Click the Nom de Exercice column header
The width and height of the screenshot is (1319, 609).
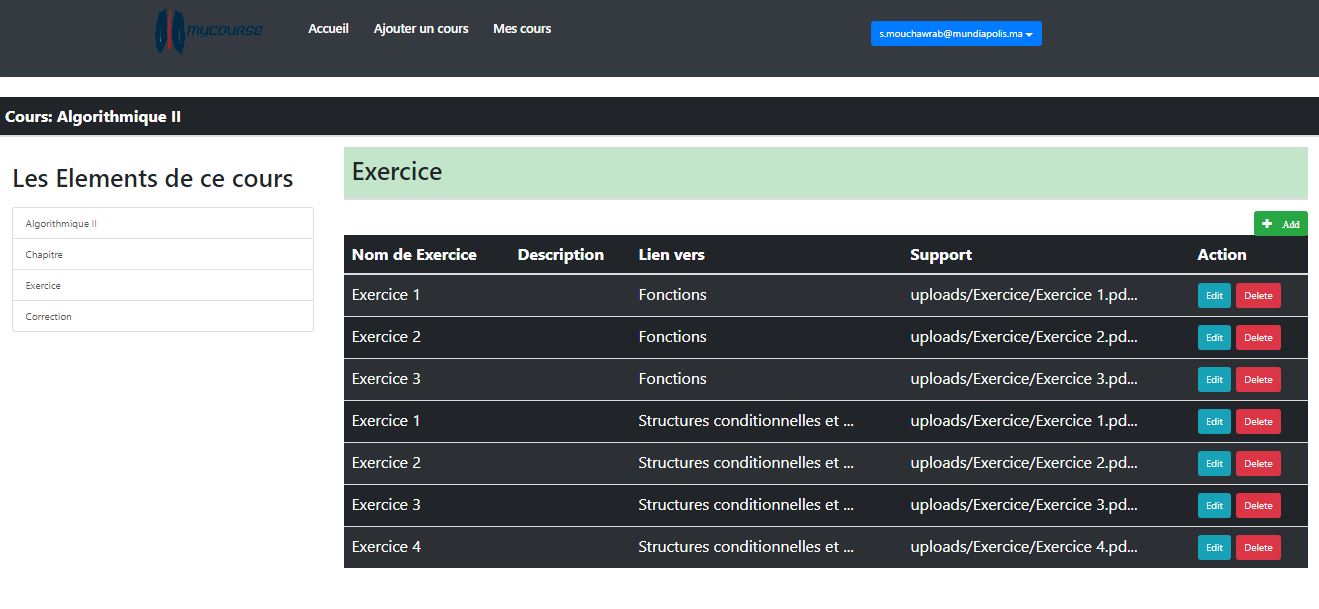[414, 255]
